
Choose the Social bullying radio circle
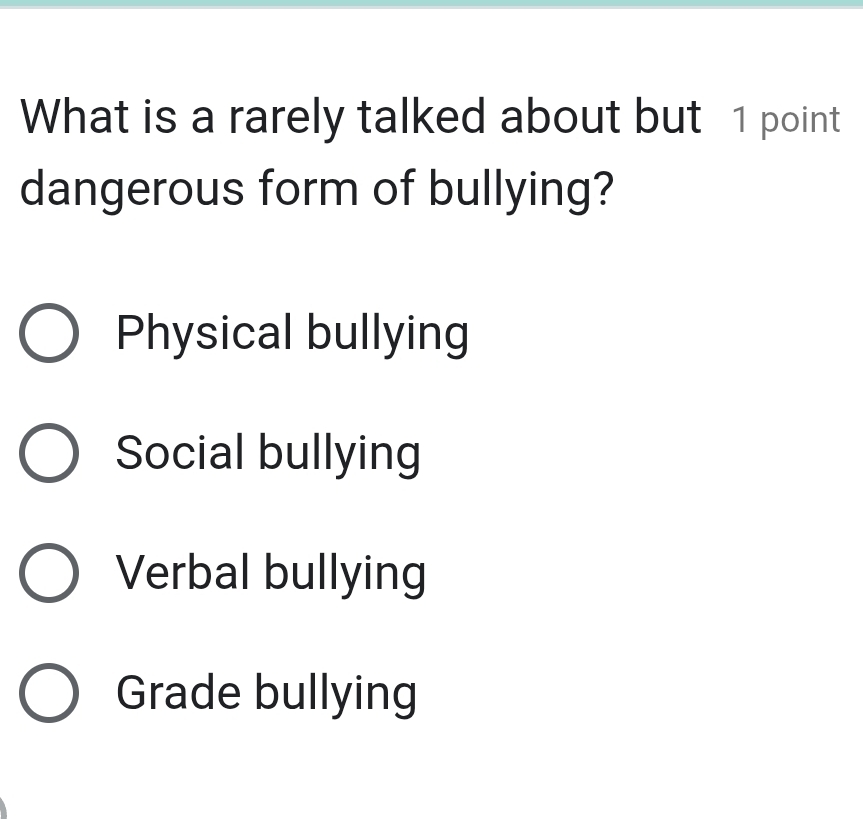48,454
